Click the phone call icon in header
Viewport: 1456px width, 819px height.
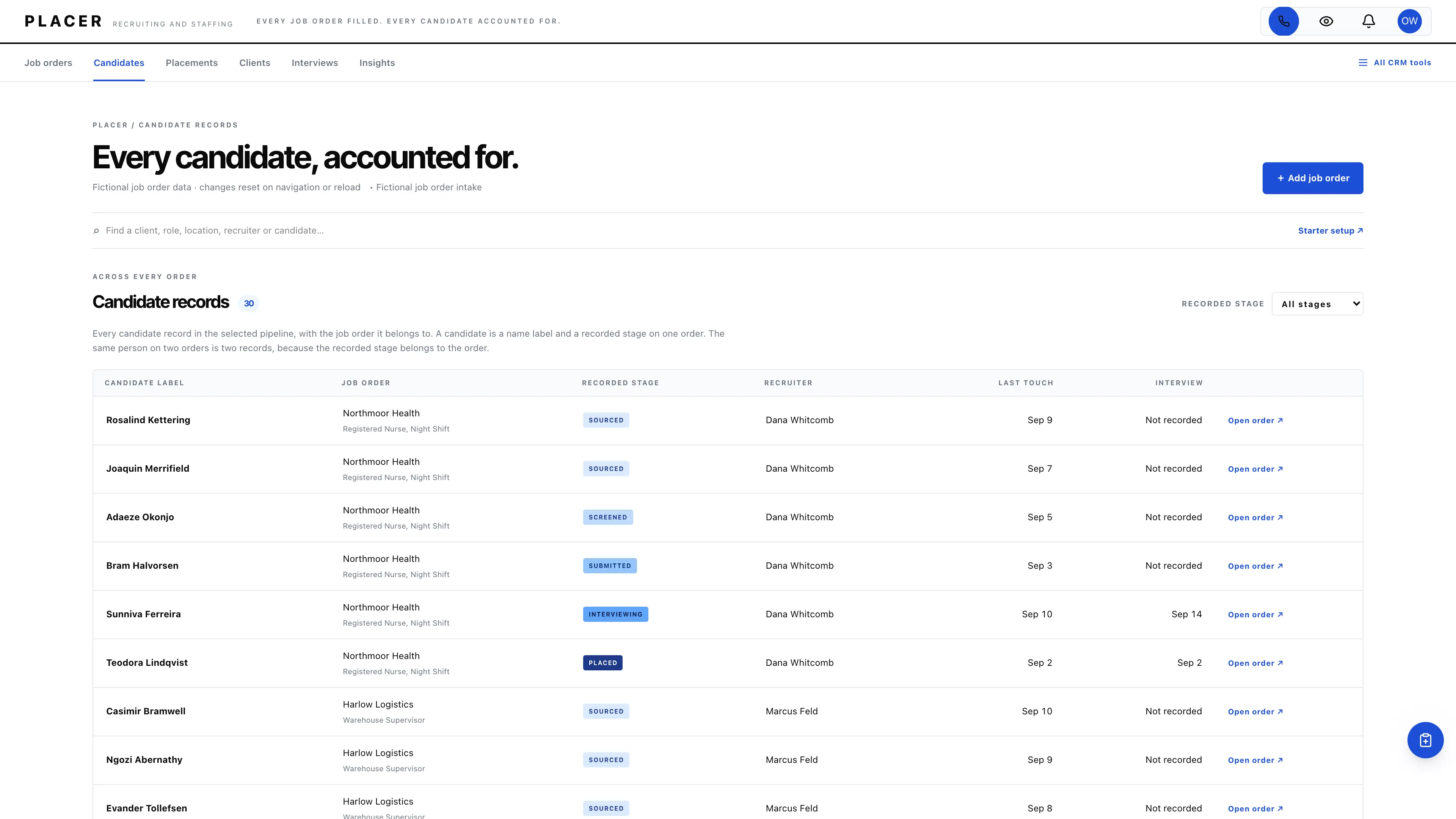pos(1283,22)
